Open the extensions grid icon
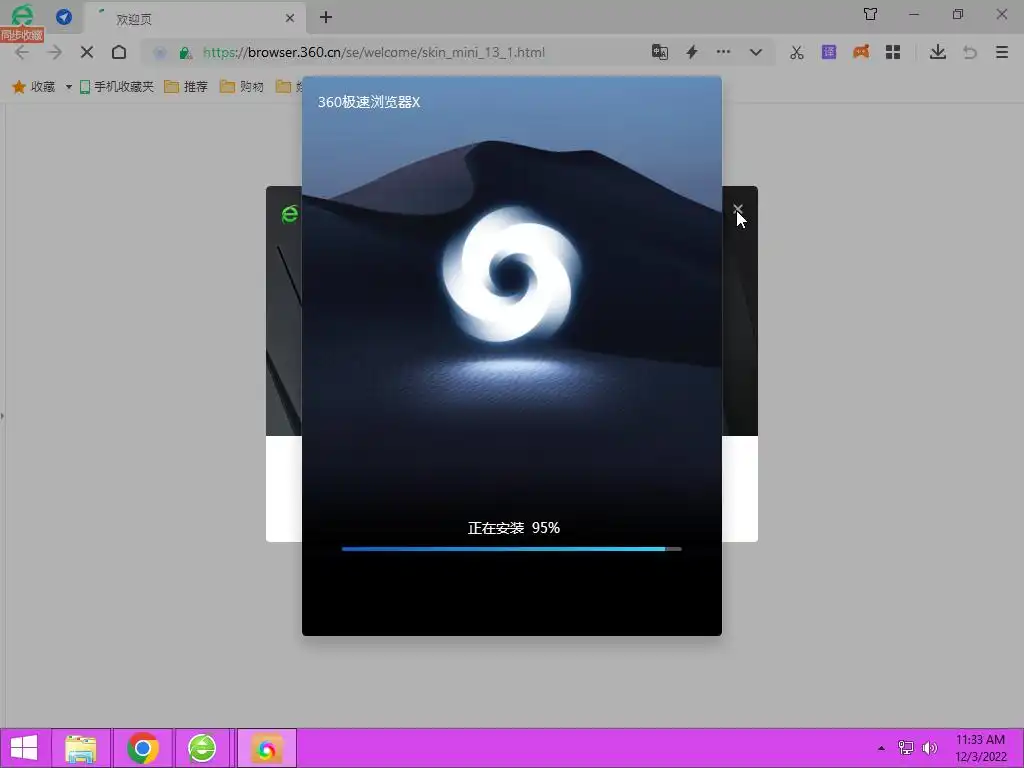Screen dimensions: 1024x768 coord(893,52)
